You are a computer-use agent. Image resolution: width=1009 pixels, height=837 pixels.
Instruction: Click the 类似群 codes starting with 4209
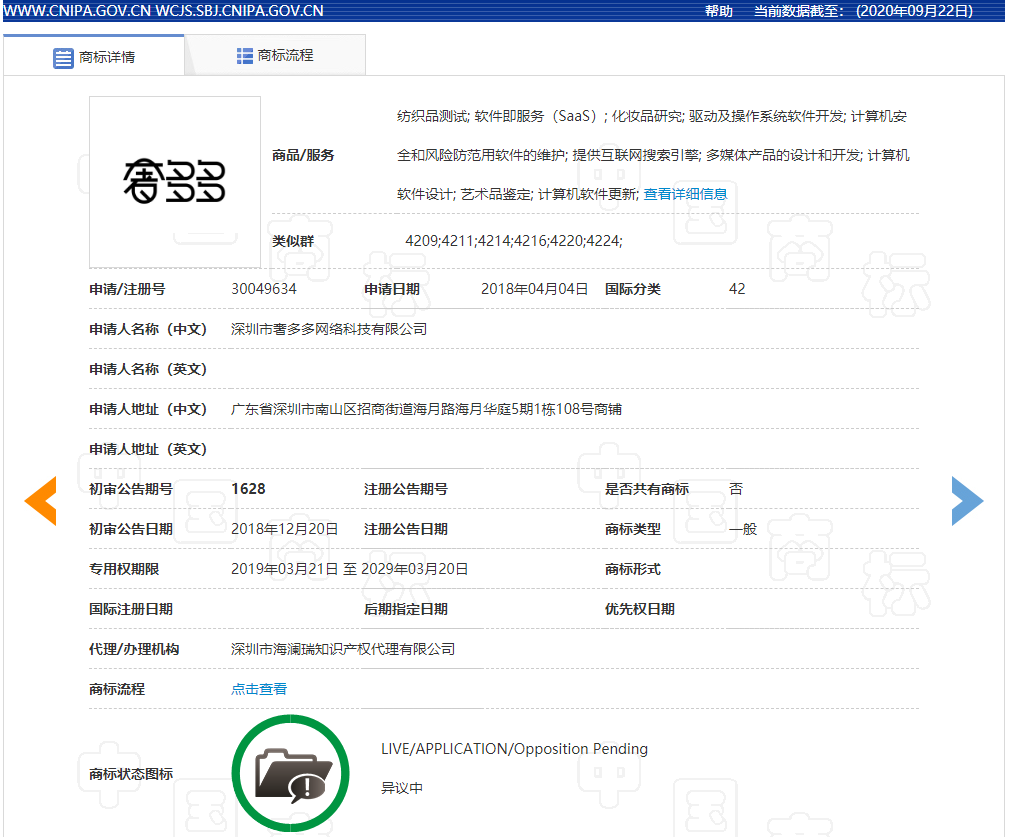pyautogui.click(x=513, y=241)
